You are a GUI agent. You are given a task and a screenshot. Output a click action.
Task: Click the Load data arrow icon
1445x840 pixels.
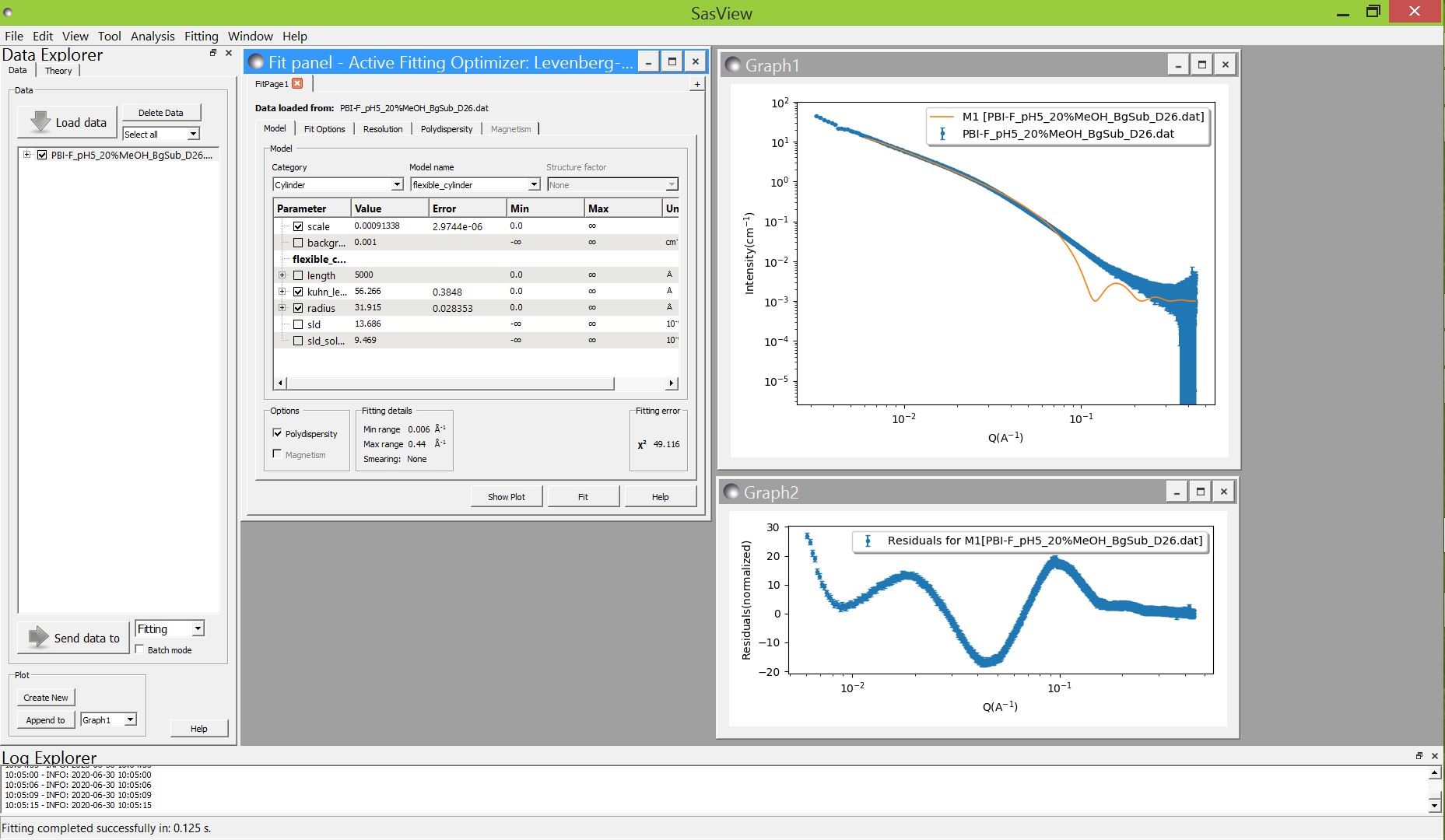[40, 122]
